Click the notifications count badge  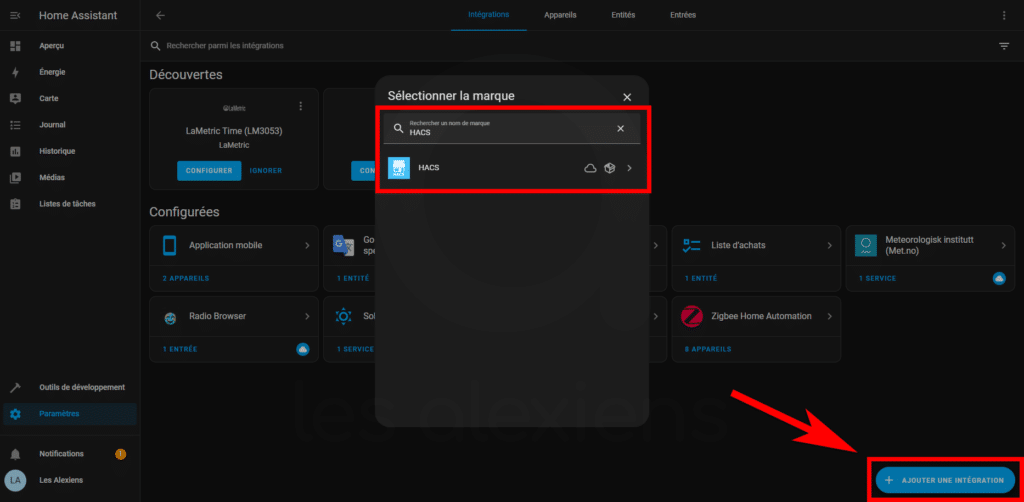tap(120, 454)
